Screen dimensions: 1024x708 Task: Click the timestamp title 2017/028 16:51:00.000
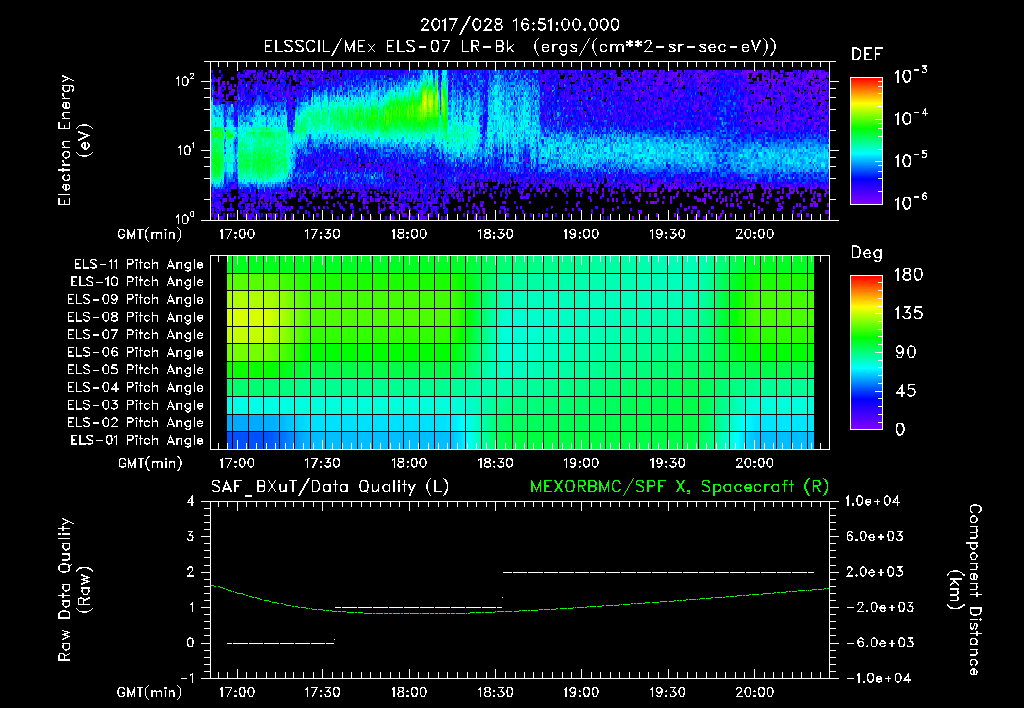tap(519, 25)
